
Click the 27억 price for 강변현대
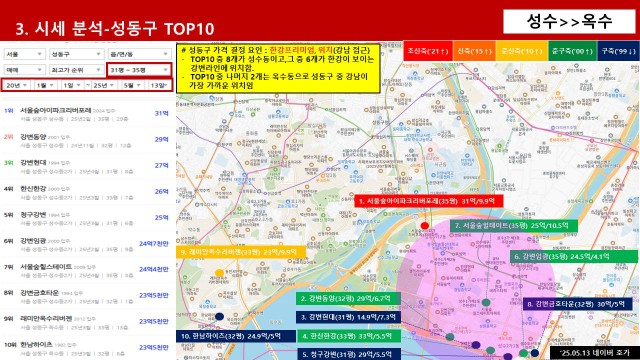[x=162, y=165]
